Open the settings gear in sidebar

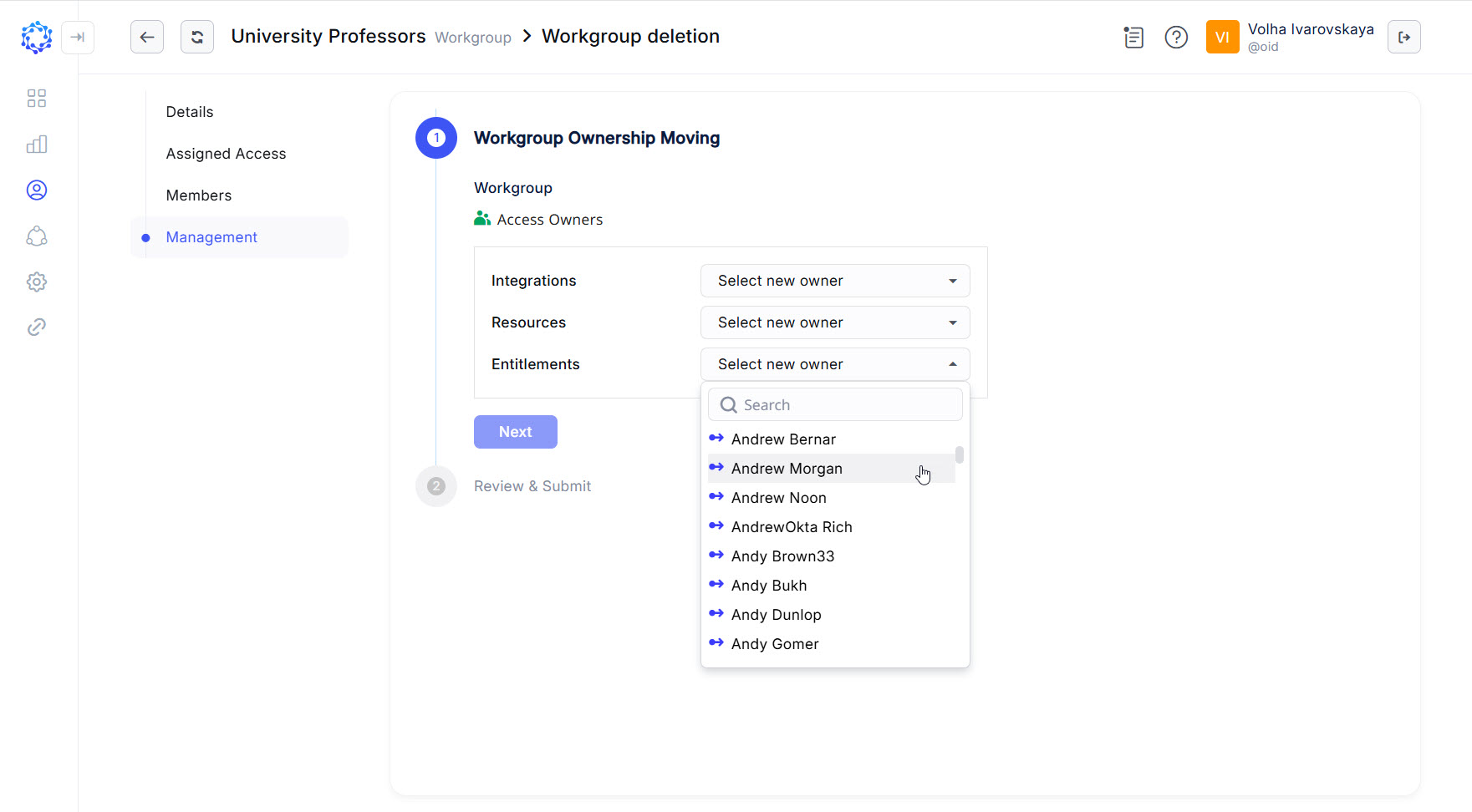[x=37, y=282]
